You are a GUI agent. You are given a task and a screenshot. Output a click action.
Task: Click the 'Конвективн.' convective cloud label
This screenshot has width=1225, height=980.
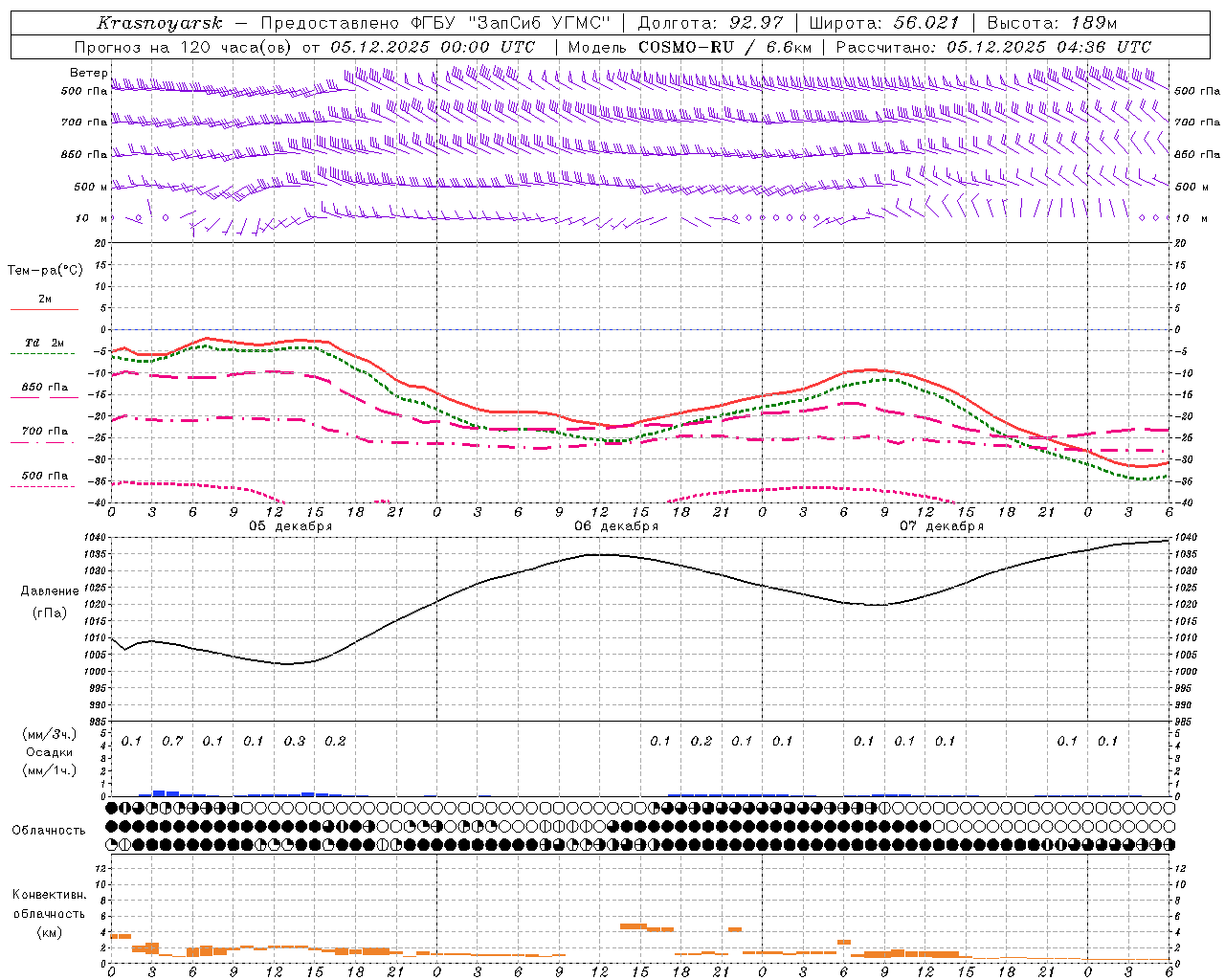click(50, 895)
